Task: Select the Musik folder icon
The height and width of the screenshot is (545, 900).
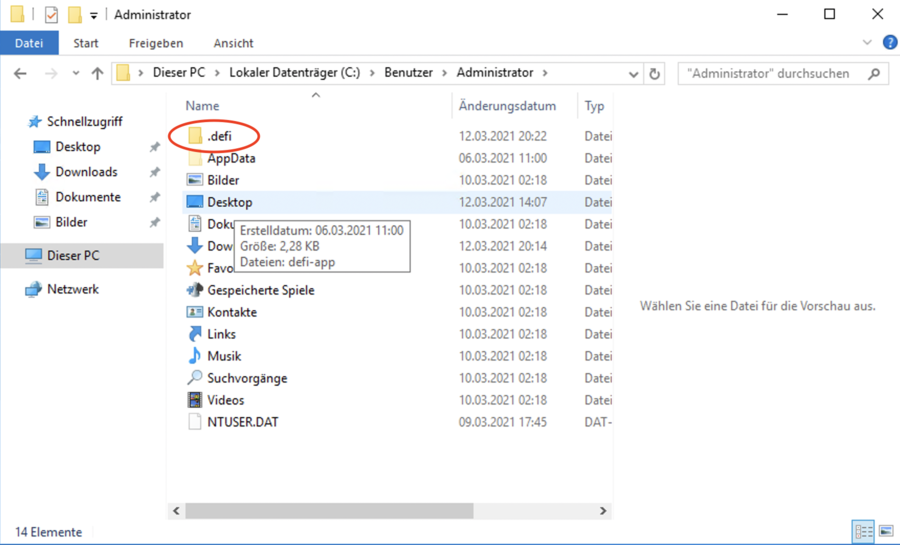Action: [195, 356]
